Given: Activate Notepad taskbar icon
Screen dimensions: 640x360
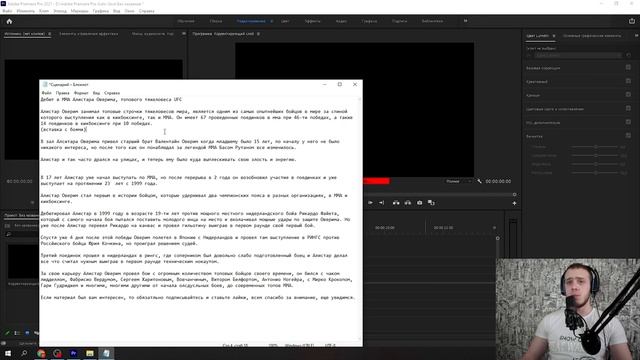Looking at the screenshot, I should tap(106, 353).
